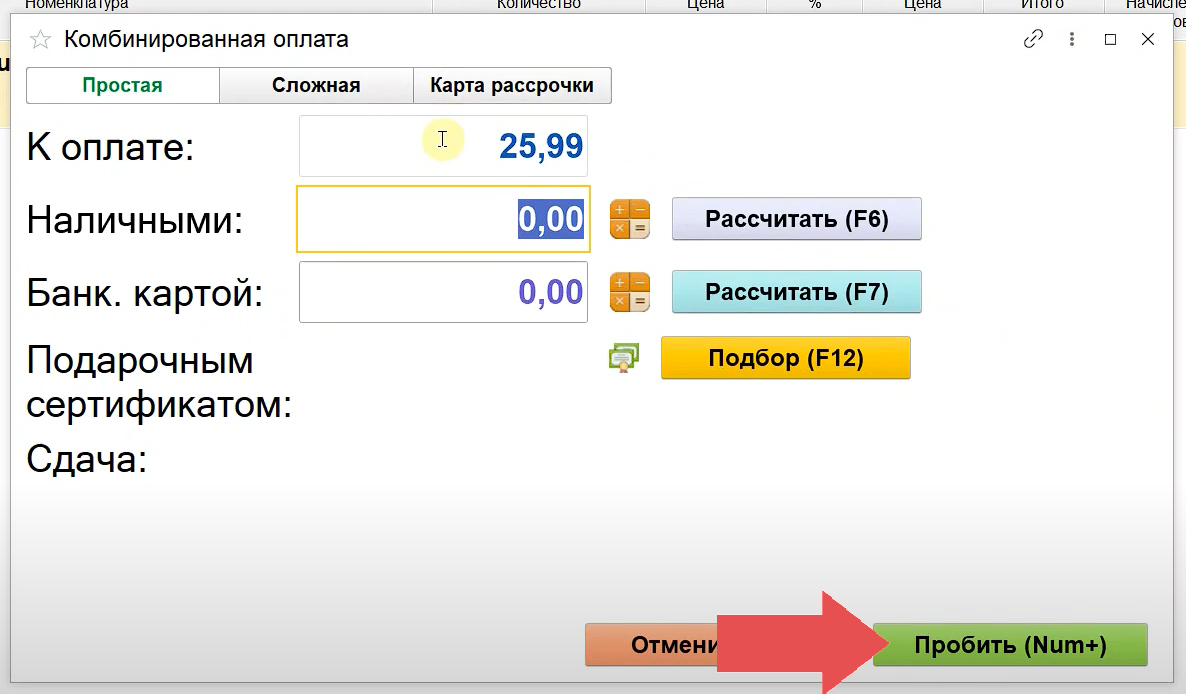Cancel payment using the Отмена button
The image size is (1186, 694).
[x=652, y=646]
